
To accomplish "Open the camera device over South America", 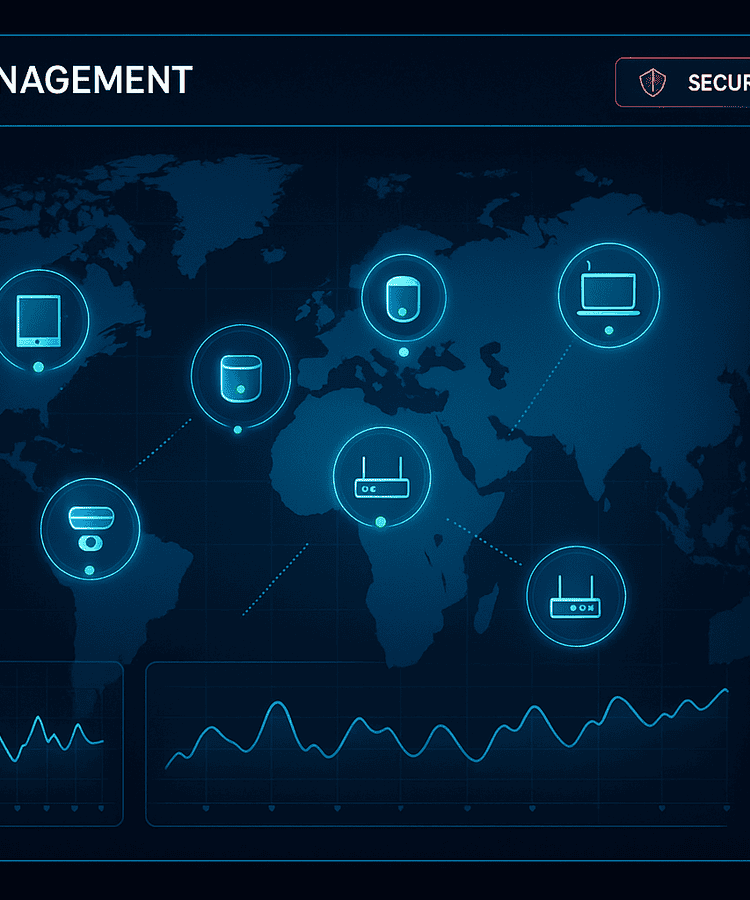I will coord(89,527).
